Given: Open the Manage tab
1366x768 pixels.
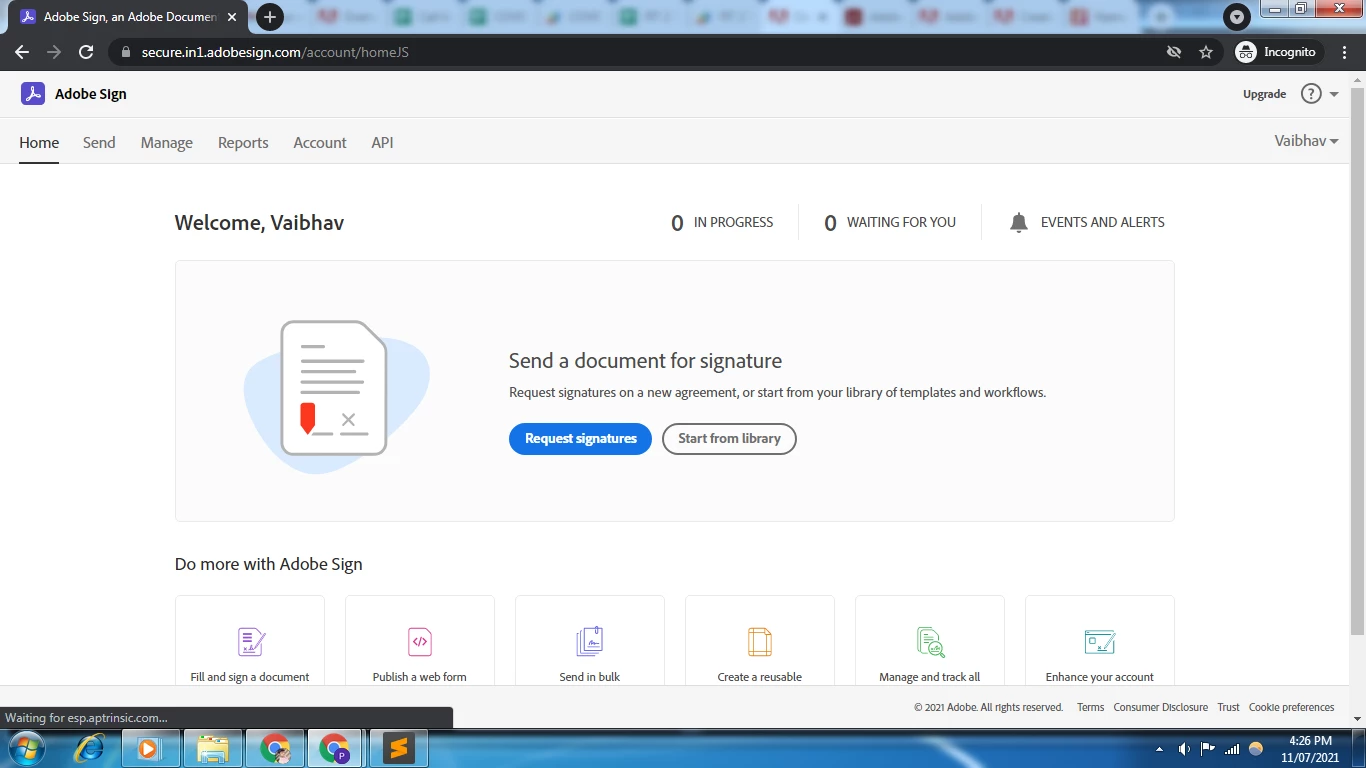Looking at the screenshot, I should coord(167,143).
